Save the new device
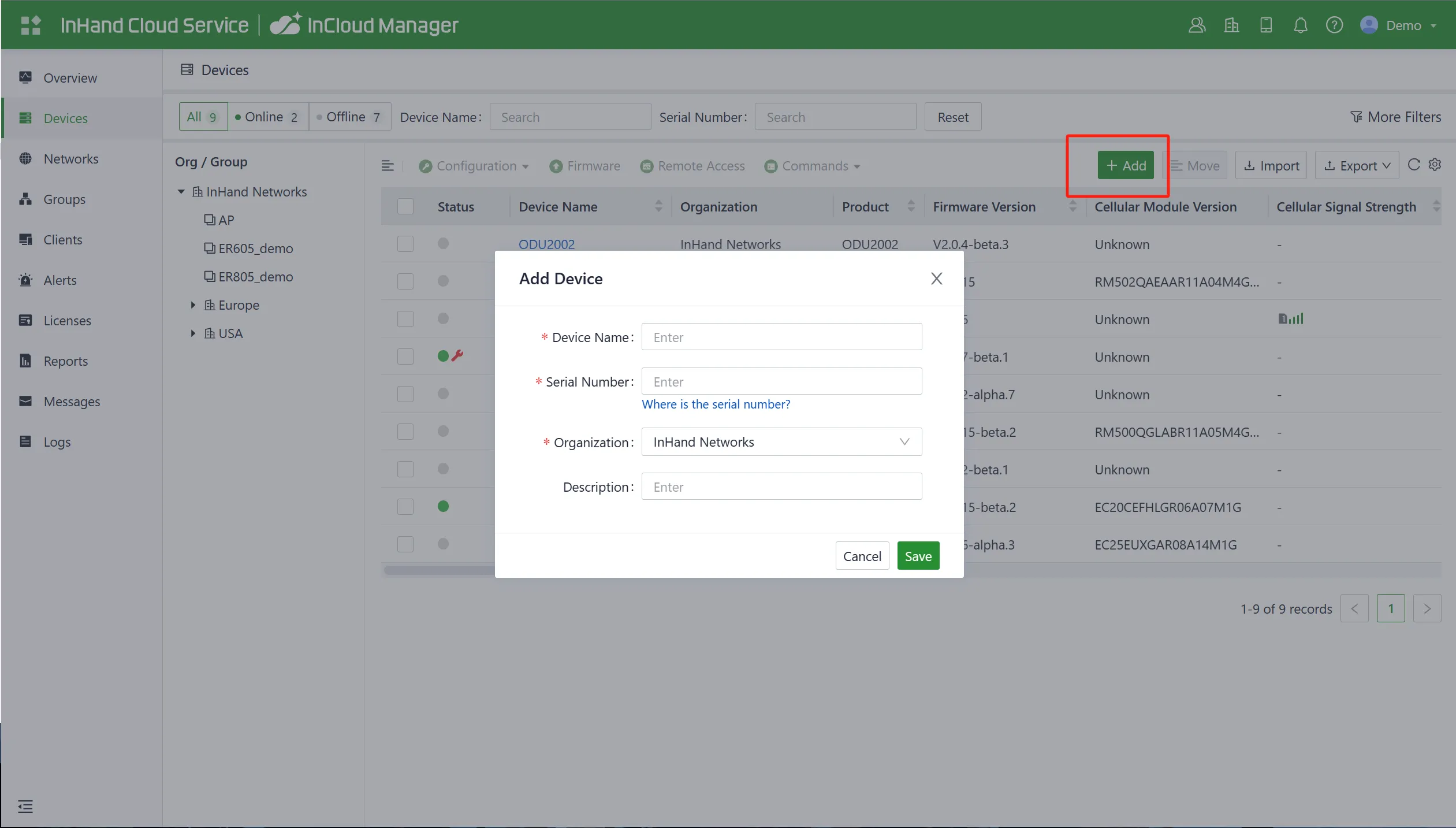 coord(918,556)
